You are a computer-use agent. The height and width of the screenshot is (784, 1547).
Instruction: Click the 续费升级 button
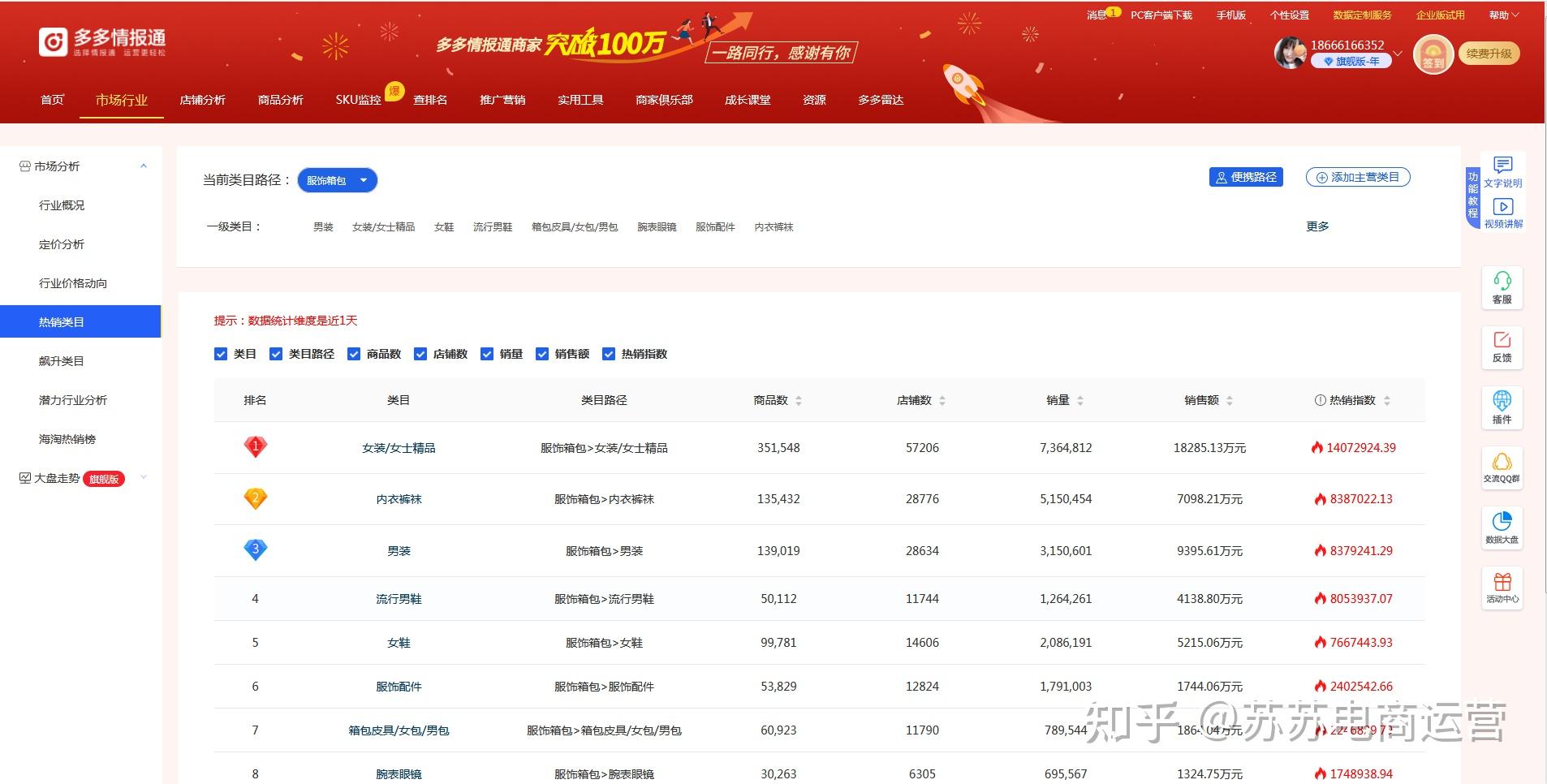tap(1489, 54)
